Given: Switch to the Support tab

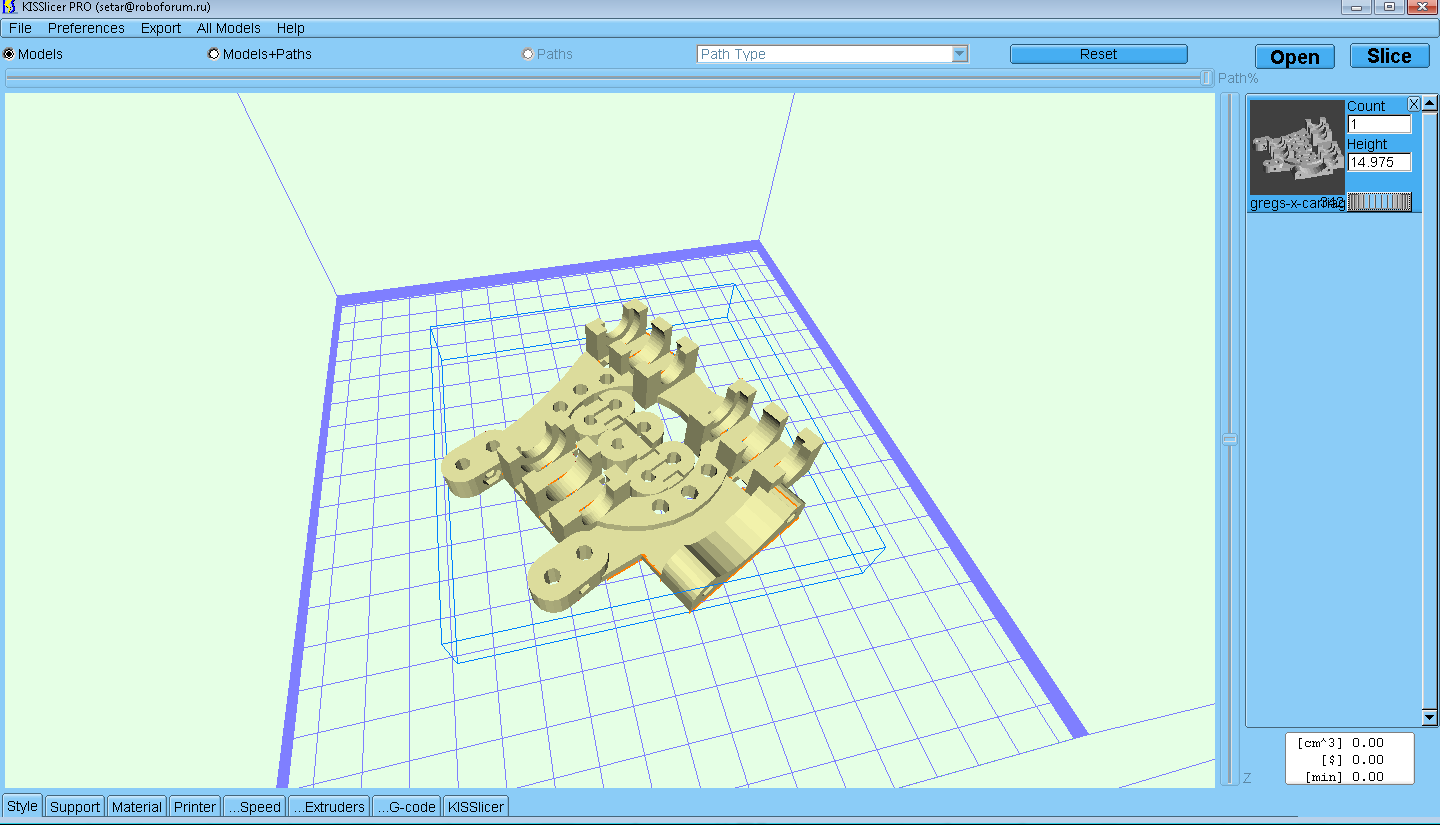Looking at the screenshot, I should click(75, 807).
